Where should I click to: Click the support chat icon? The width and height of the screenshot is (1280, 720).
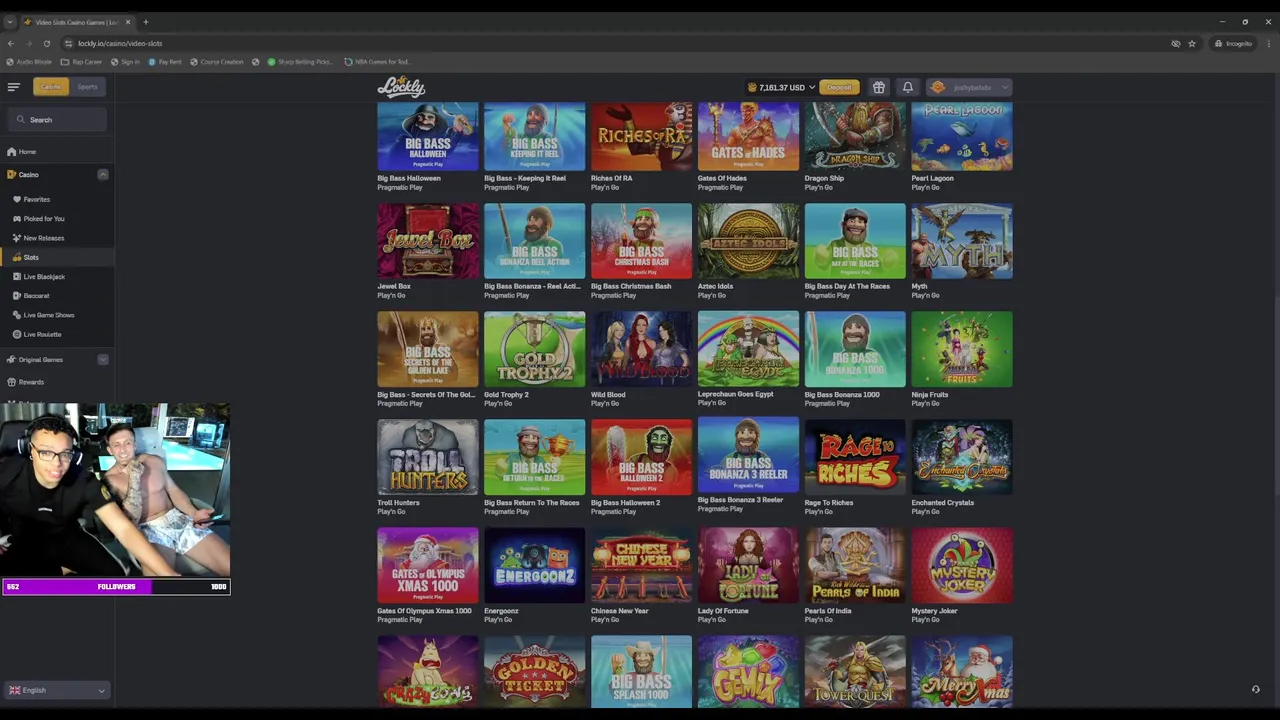pos(1256,689)
